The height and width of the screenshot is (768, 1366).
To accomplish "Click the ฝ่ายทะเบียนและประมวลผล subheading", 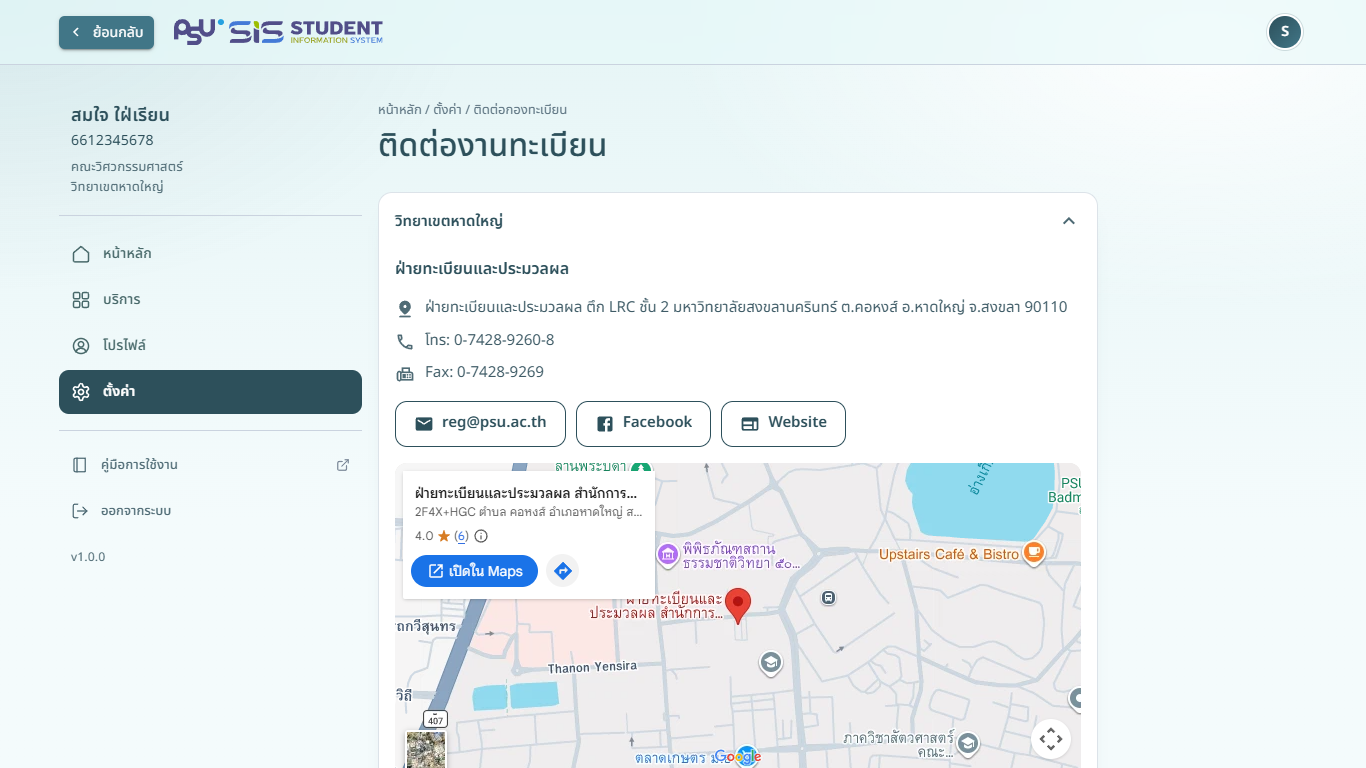I will click(x=482, y=269).
